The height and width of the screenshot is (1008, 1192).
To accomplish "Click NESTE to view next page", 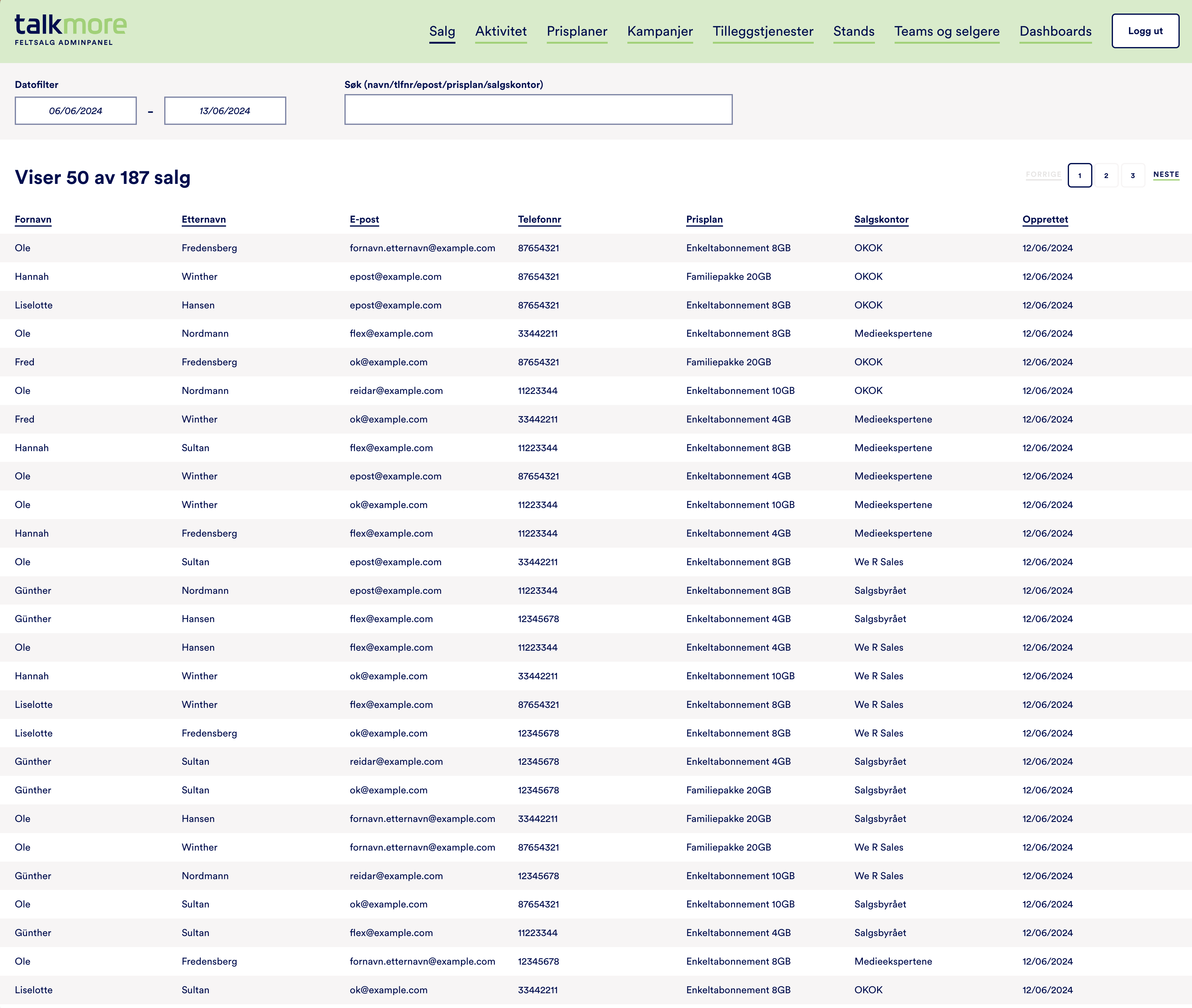I will point(1166,175).
